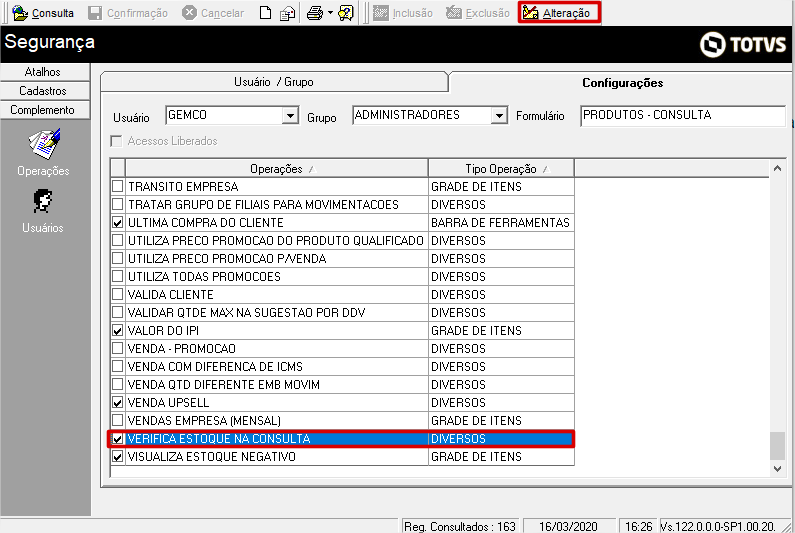Open the Operações sidebar icon
Image resolution: width=795 pixels, height=533 pixels.
click(x=44, y=152)
